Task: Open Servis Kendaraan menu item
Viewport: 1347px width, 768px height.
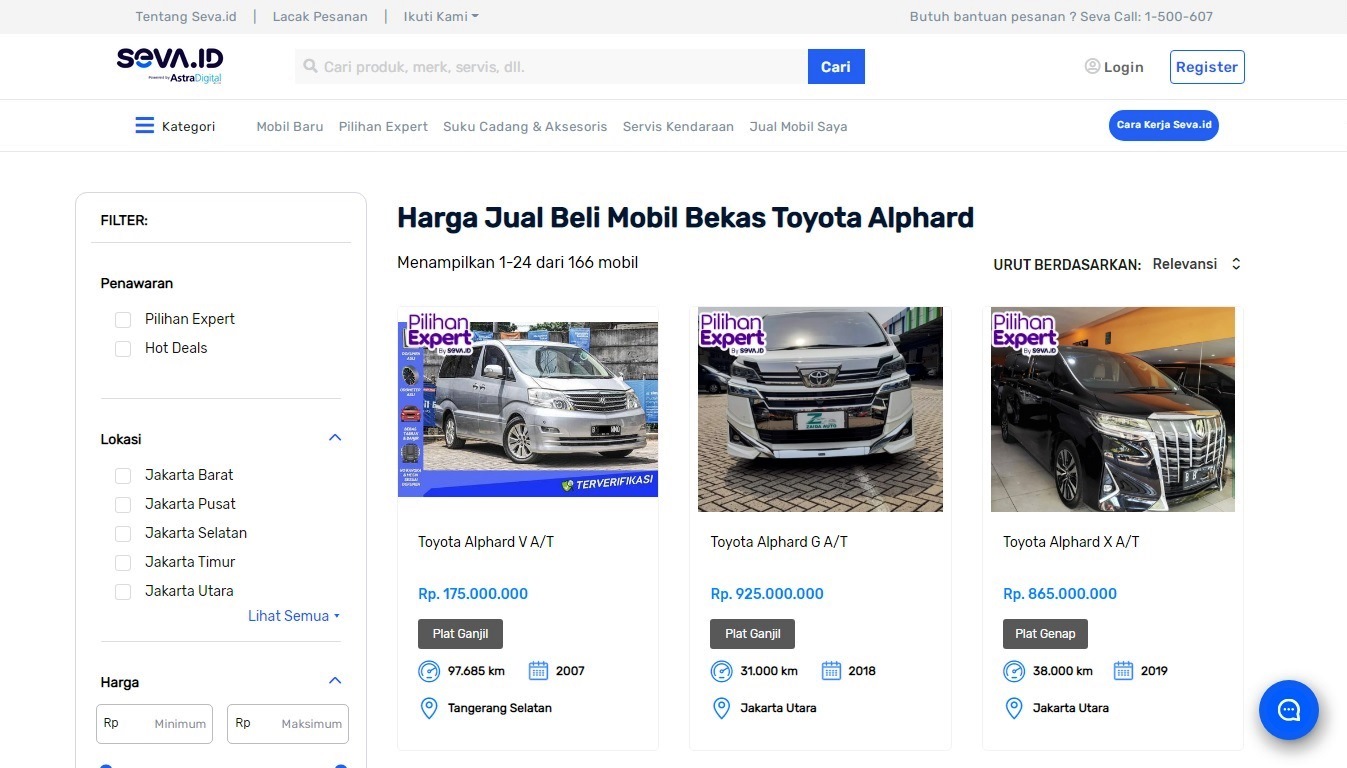Action: pos(678,127)
